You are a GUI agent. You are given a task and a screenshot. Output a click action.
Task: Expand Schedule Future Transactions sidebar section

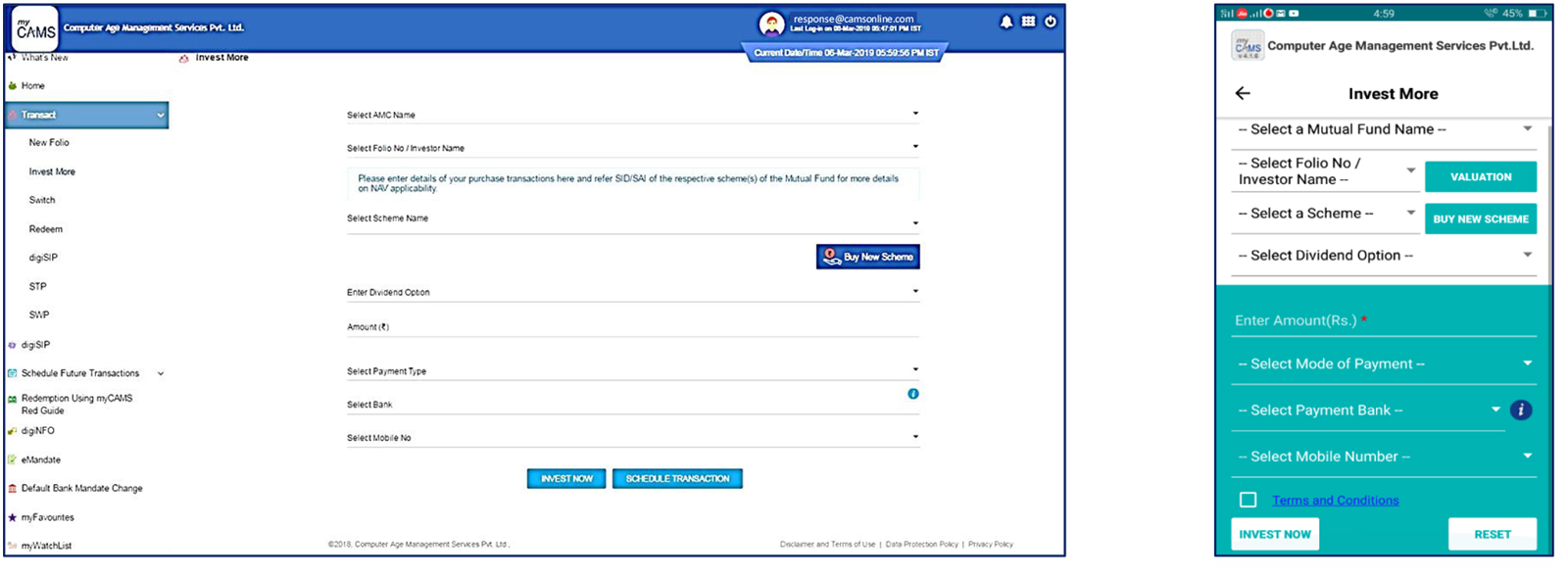(x=161, y=373)
